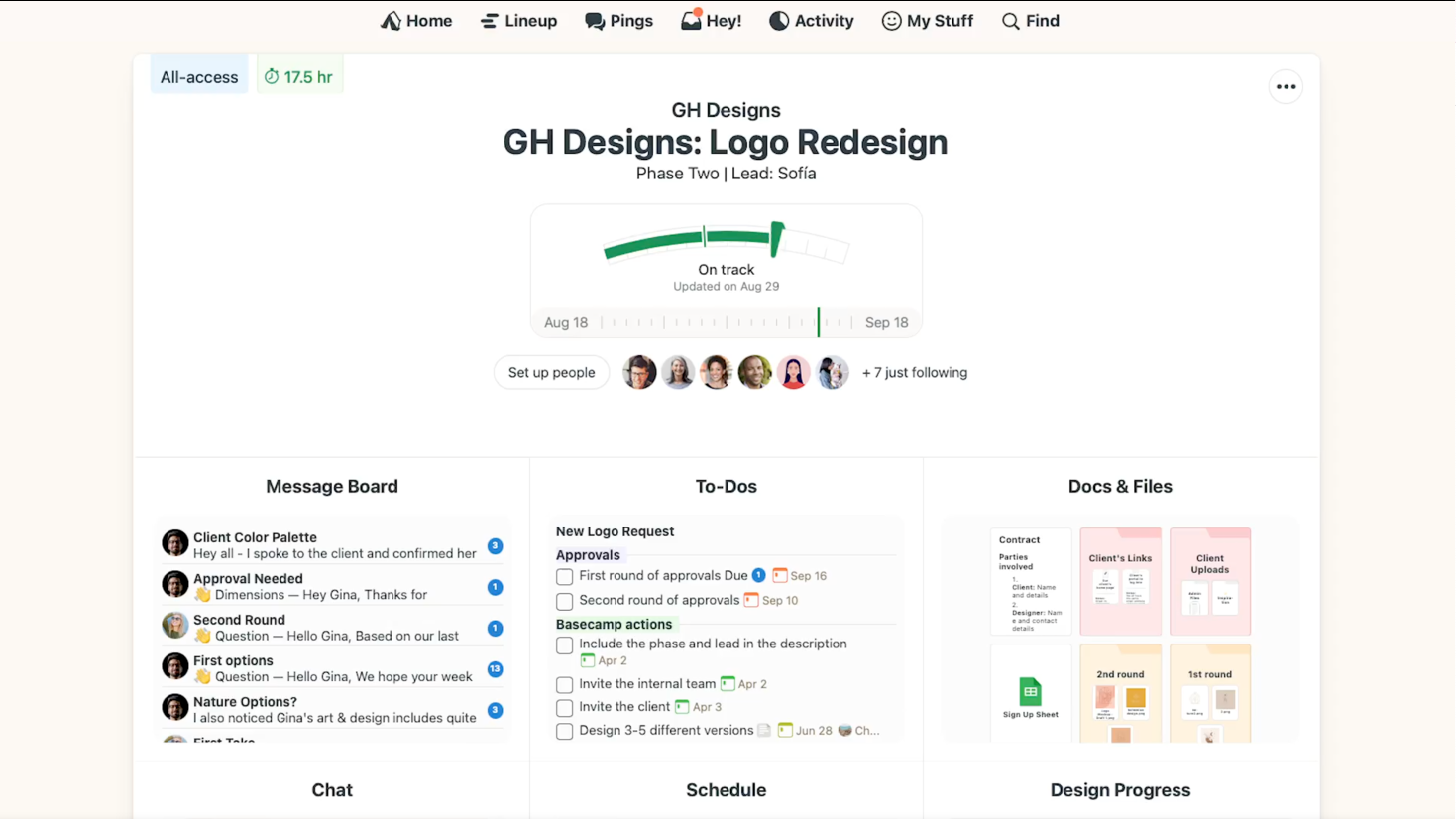
Task: Click author avatar beside Second Round
Action: [x=175, y=625]
